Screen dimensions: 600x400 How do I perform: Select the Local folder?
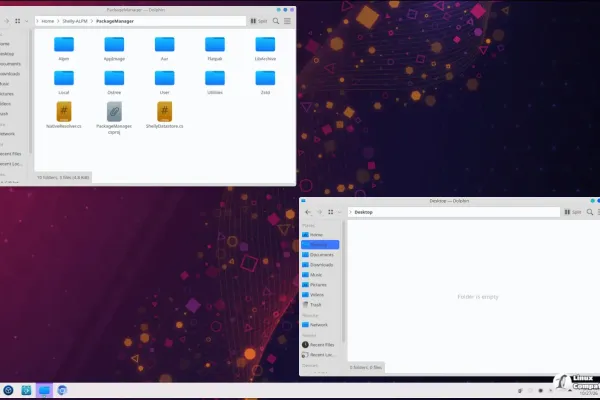click(64, 82)
